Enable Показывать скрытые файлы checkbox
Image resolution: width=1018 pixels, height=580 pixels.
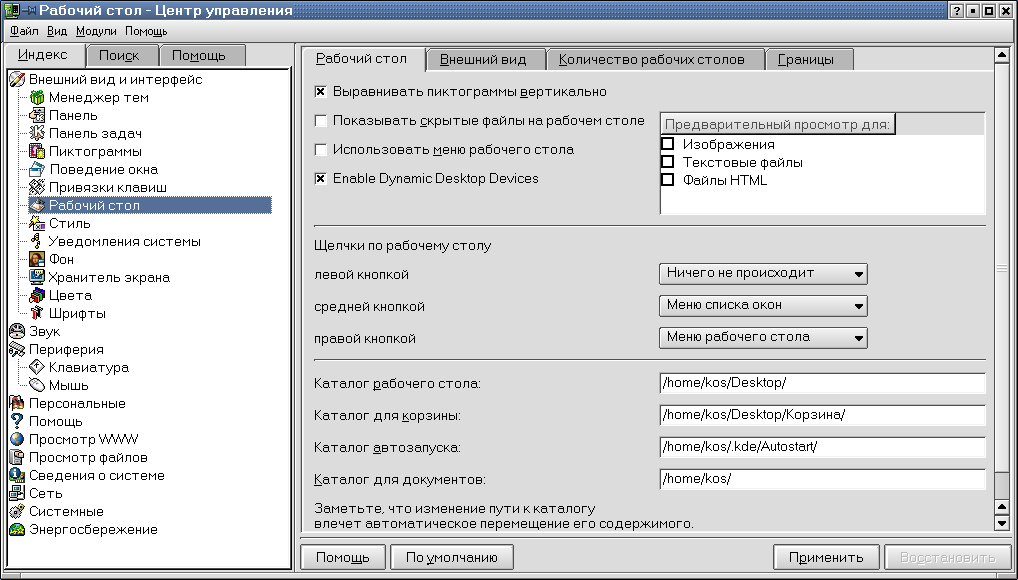click(321, 121)
